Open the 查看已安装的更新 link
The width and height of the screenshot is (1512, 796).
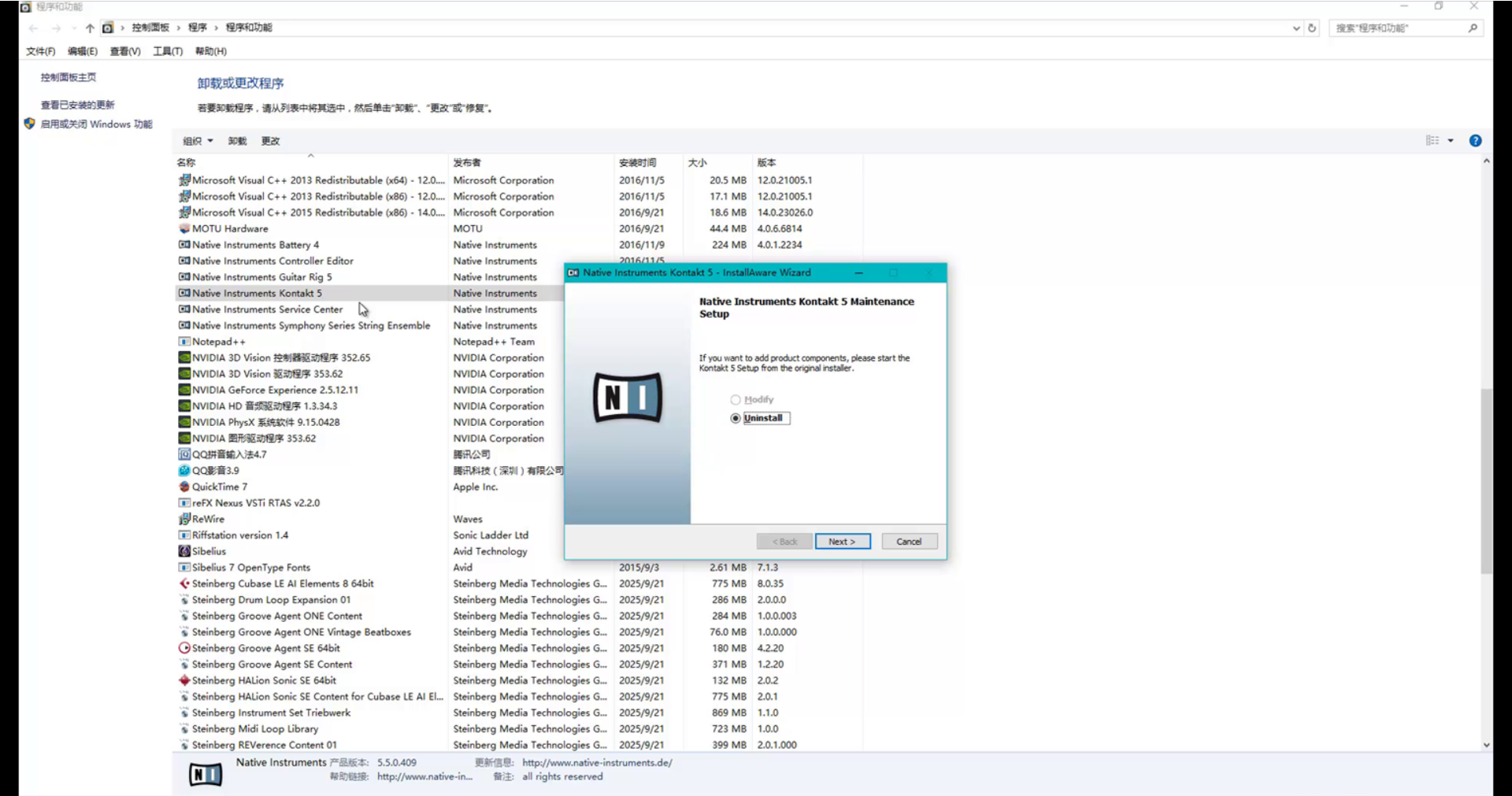(78, 105)
